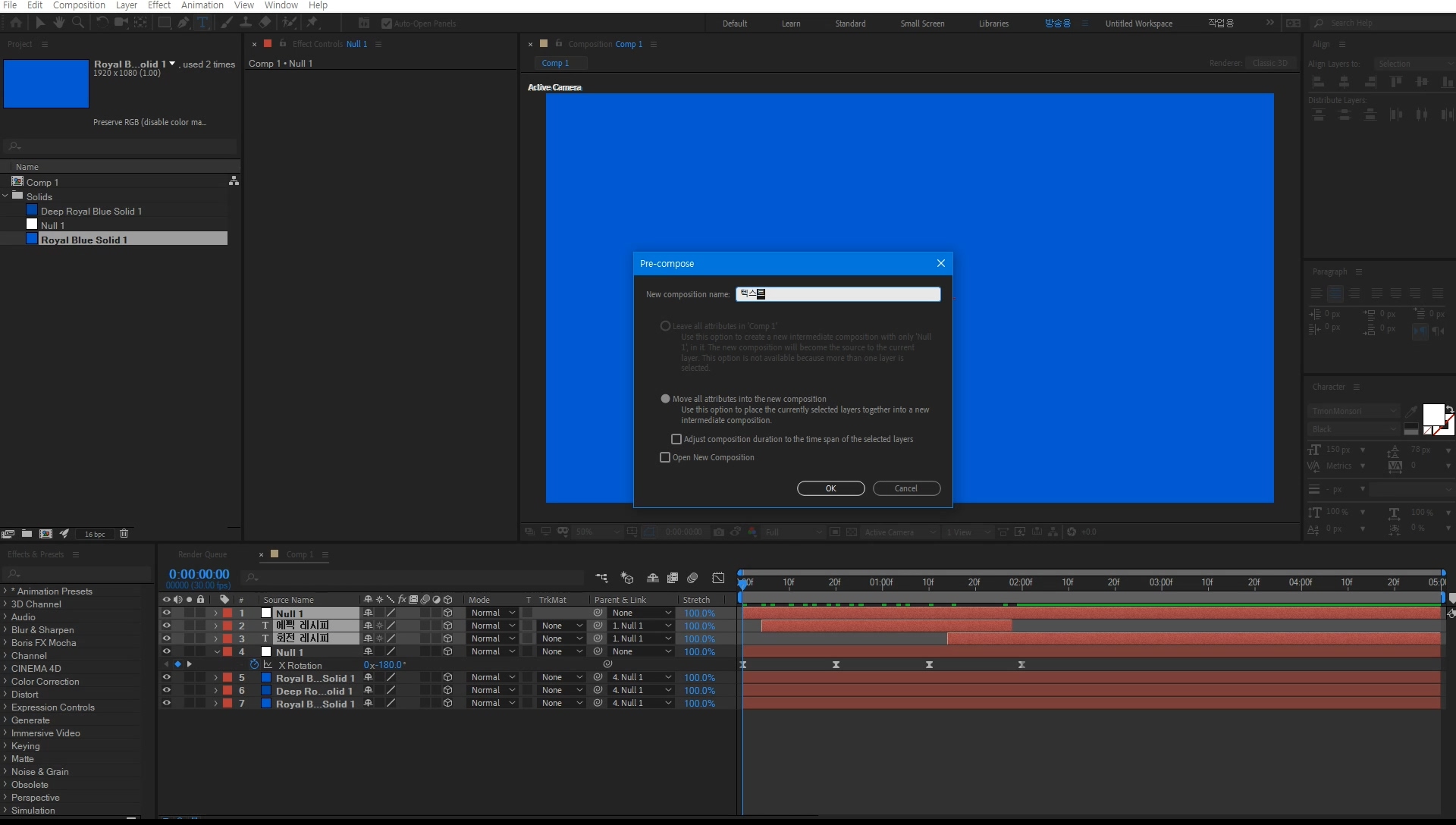Open Mode dropdown for layer 5
The height and width of the screenshot is (825, 1456).
click(x=492, y=678)
